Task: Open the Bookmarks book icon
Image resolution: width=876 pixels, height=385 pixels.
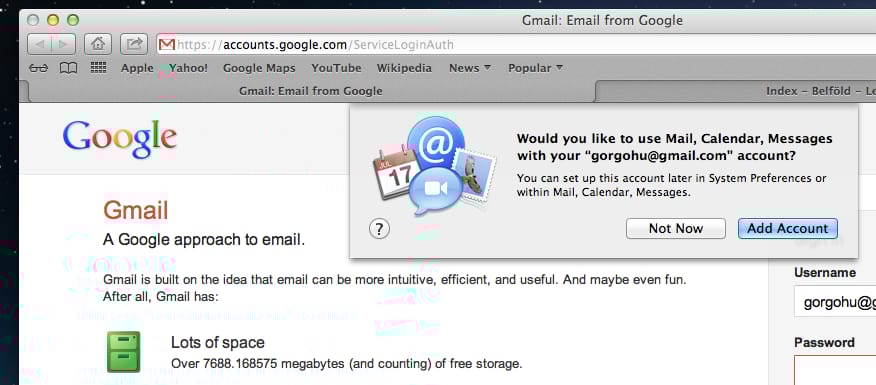Action: [x=68, y=68]
